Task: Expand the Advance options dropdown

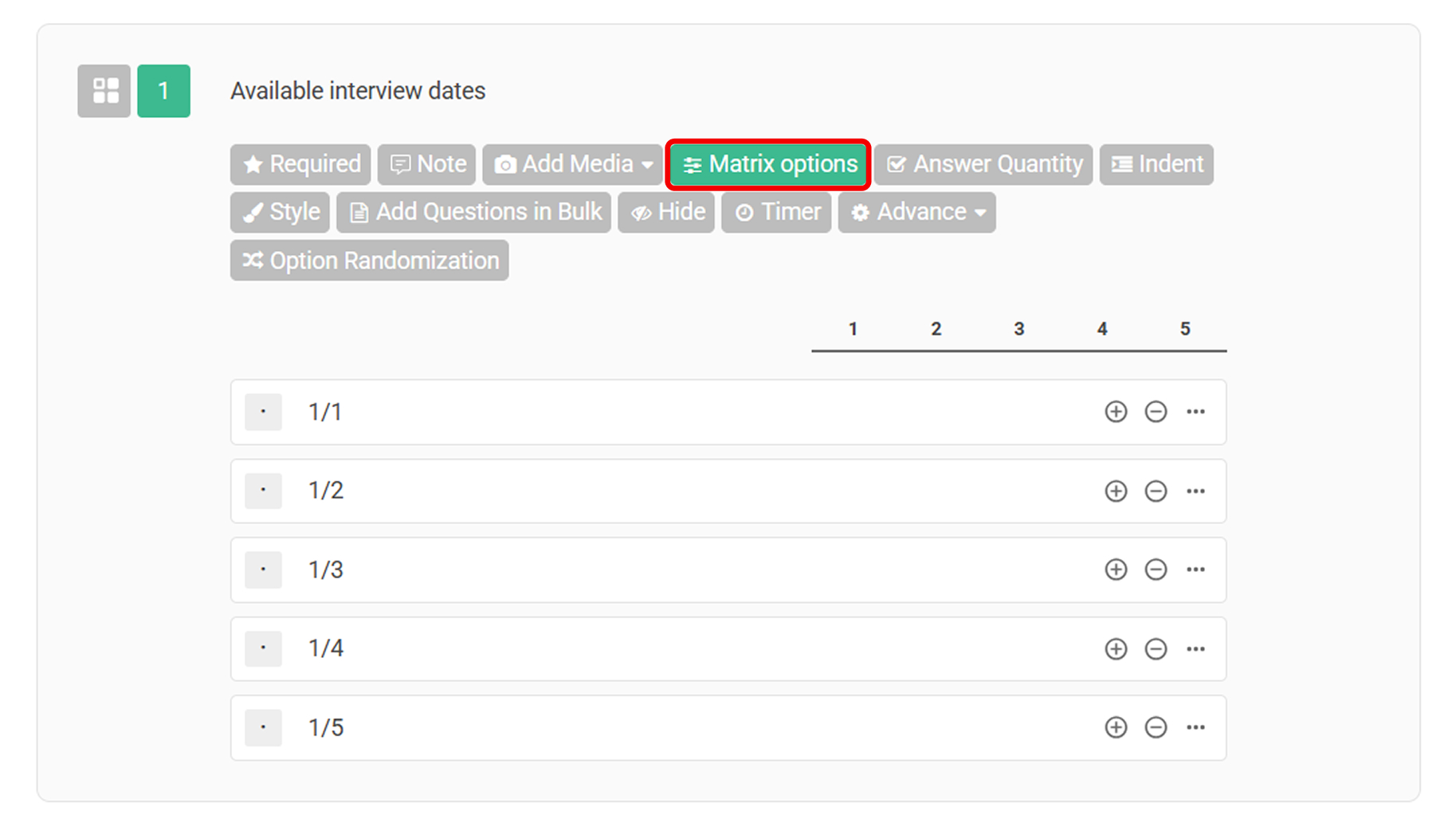Action: click(x=916, y=212)
